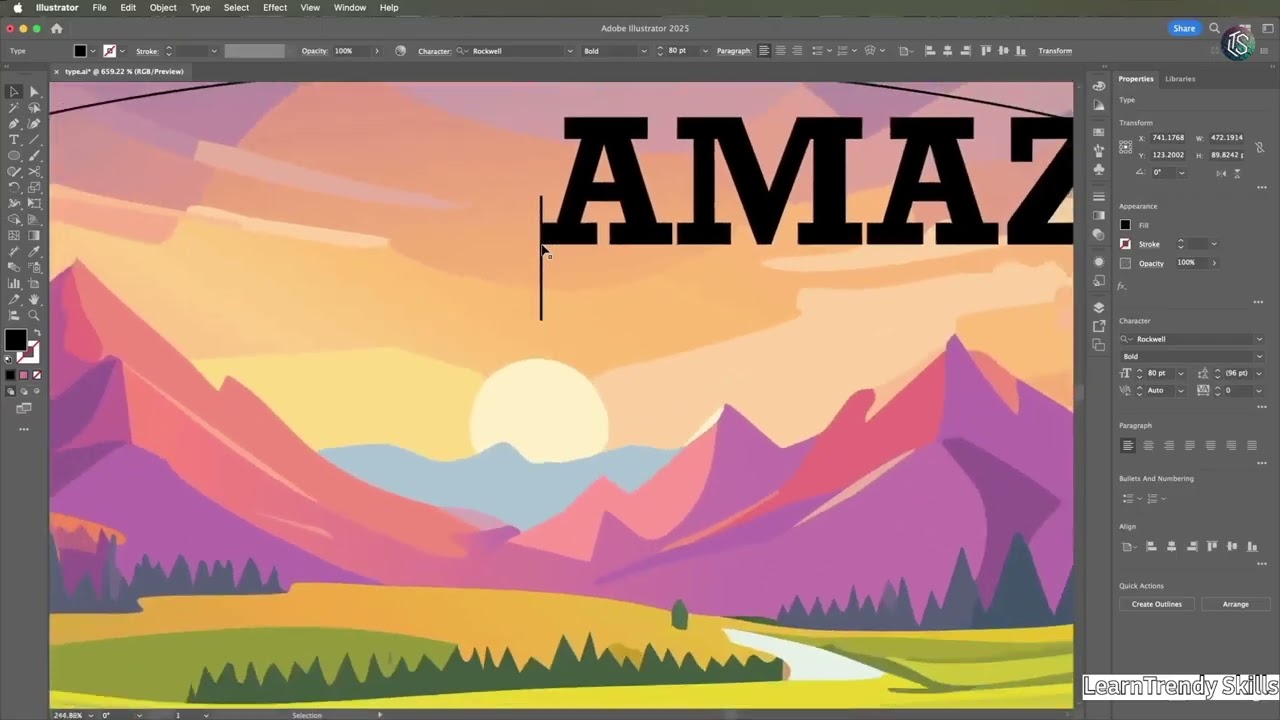The width and height of the screenshot is (1280, 720).
Task: Click the large Fill box in toolbar
Action: (15, 341)
